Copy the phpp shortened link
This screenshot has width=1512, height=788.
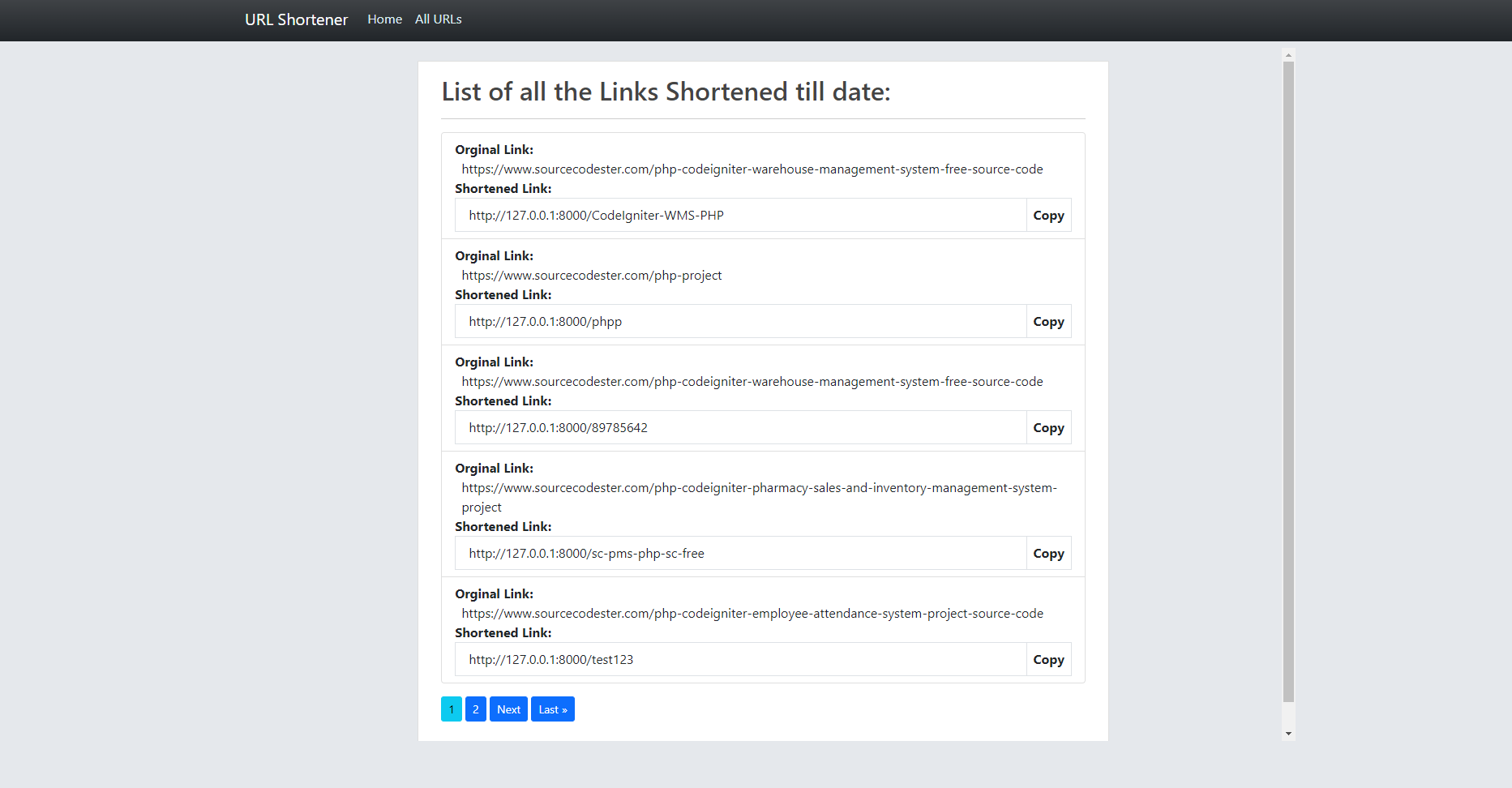point(1048,321)
